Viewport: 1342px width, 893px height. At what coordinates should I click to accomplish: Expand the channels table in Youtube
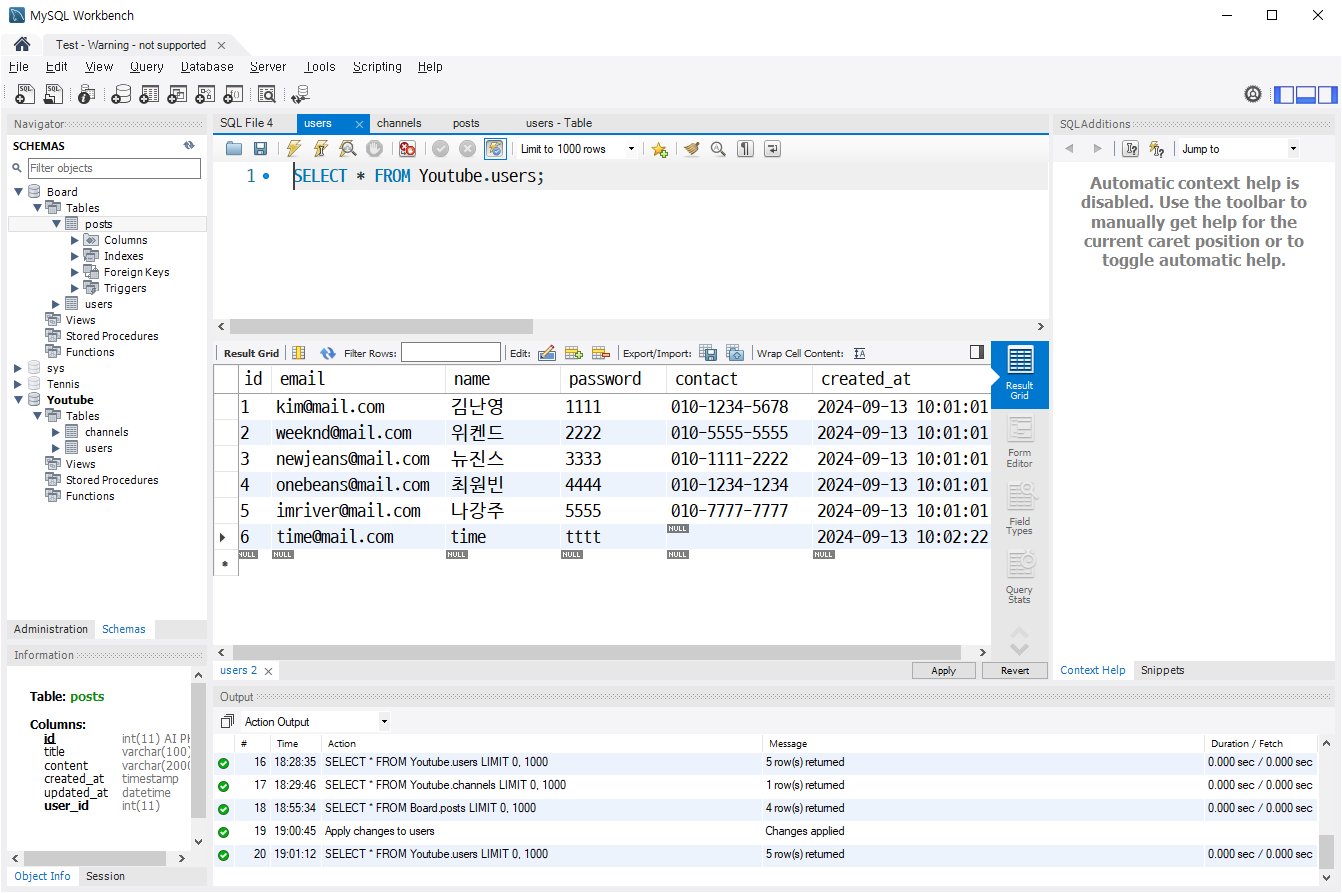coord(56,432)
